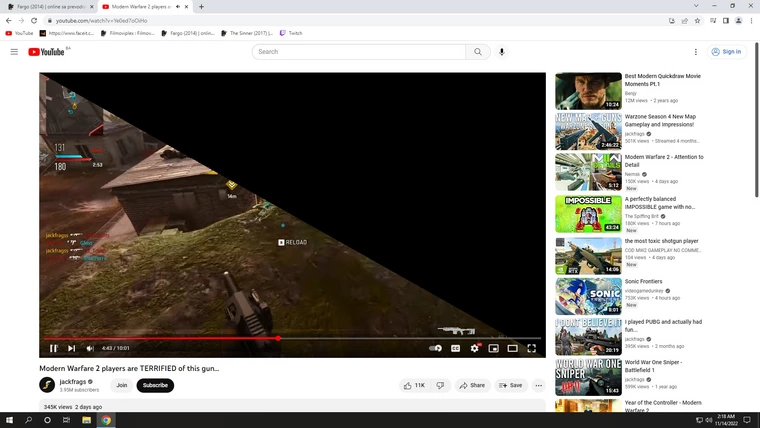Open the jackfrags channel avatar

pyautogui.click(x=47, y=385)
